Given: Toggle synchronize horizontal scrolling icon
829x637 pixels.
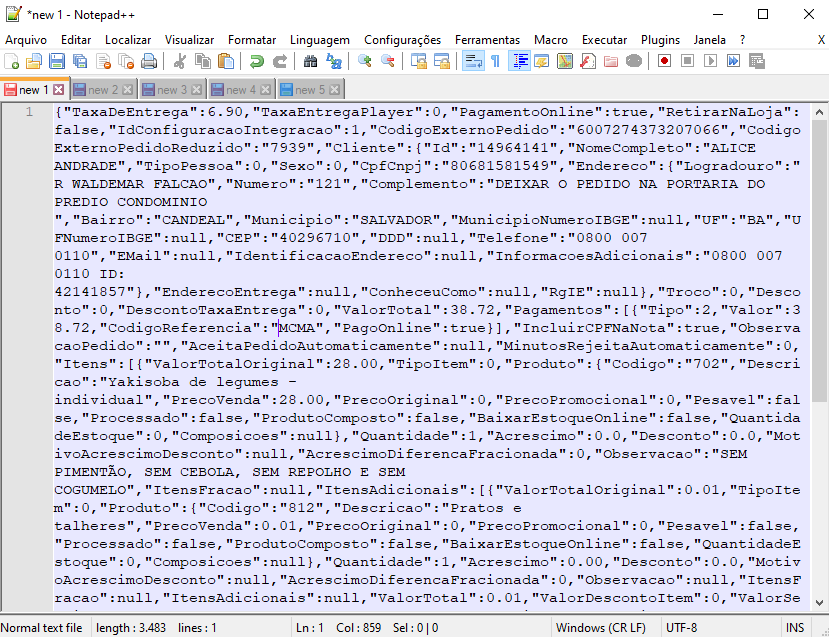Looking at the screenshot, I should [x=441, y=61].
